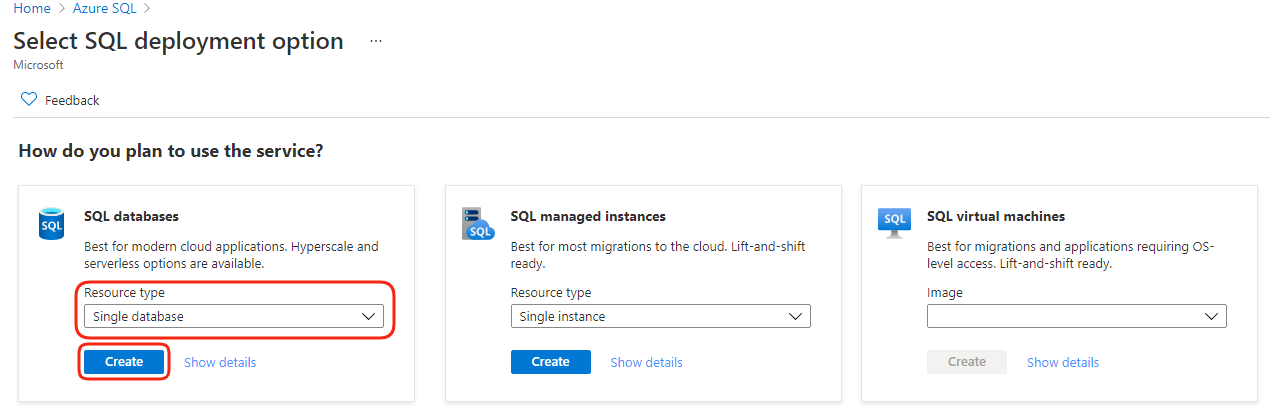Click the SQL virtual machines heading

[996, 216]
